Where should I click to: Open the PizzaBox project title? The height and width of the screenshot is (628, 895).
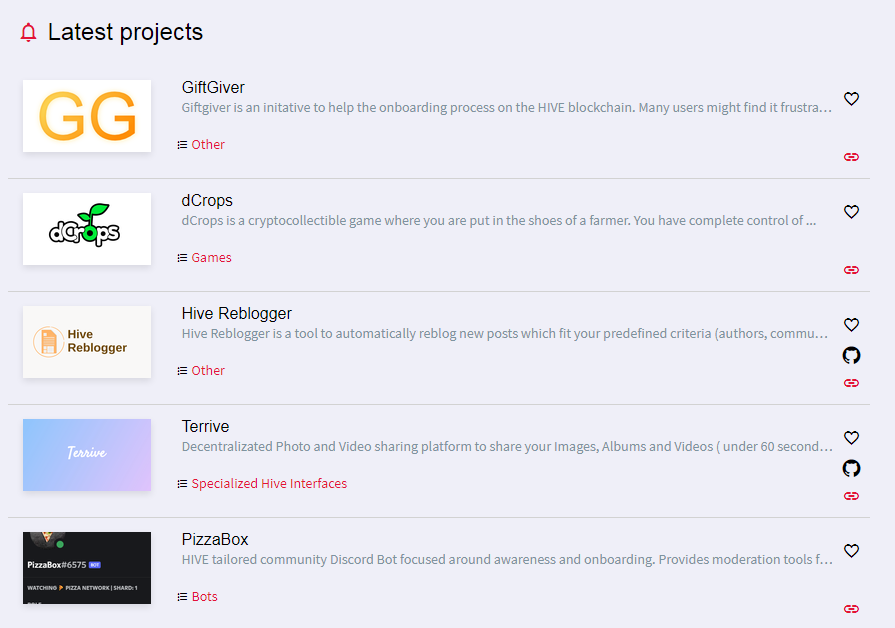(215, 540)
